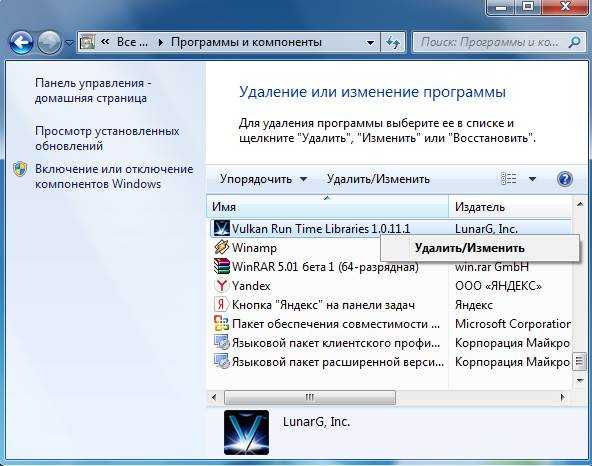
Task: Choose Удалить/Изменить in the context menu
Action: (x=469, y=248)
